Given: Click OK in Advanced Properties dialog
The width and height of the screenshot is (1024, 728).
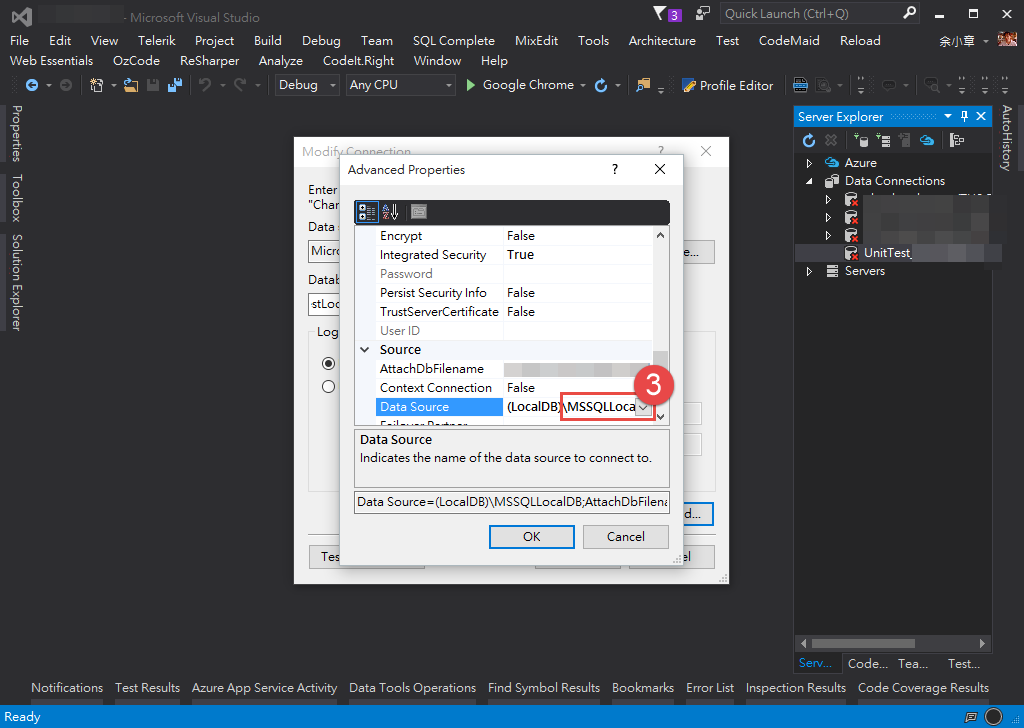Looking at the screenshot, I should (532, 537).
